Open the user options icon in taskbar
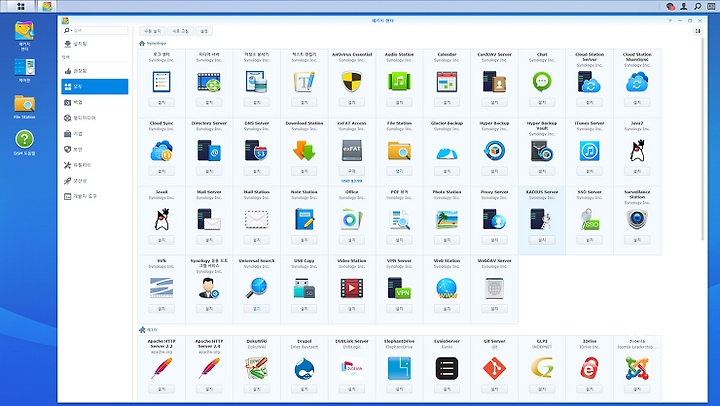This screenshot has height=406, width=720. point(684,6)
